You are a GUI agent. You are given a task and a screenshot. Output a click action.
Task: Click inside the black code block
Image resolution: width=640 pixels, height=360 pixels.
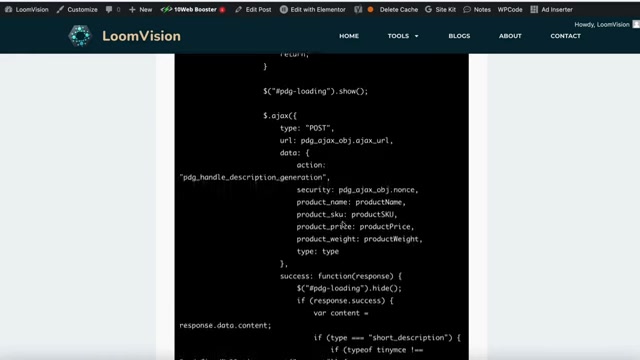click(322, 207)
